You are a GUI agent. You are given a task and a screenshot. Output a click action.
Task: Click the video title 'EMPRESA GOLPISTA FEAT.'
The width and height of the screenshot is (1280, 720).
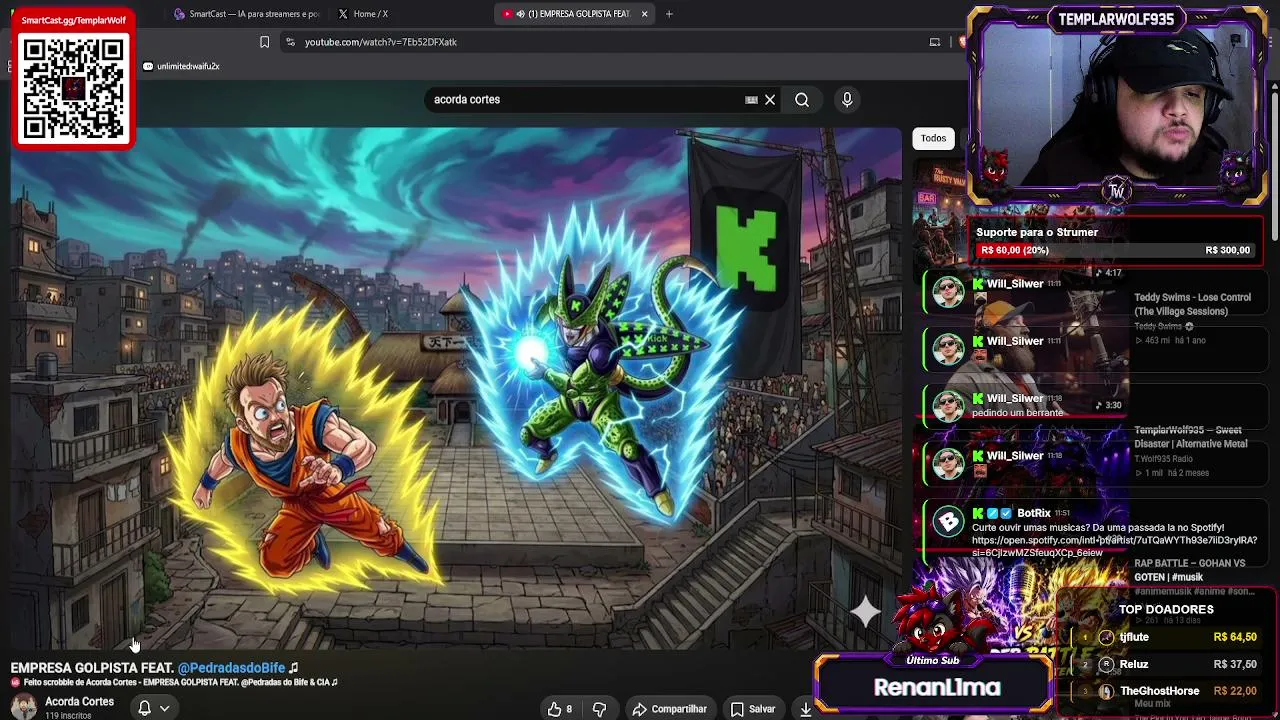tap(93, 668)
